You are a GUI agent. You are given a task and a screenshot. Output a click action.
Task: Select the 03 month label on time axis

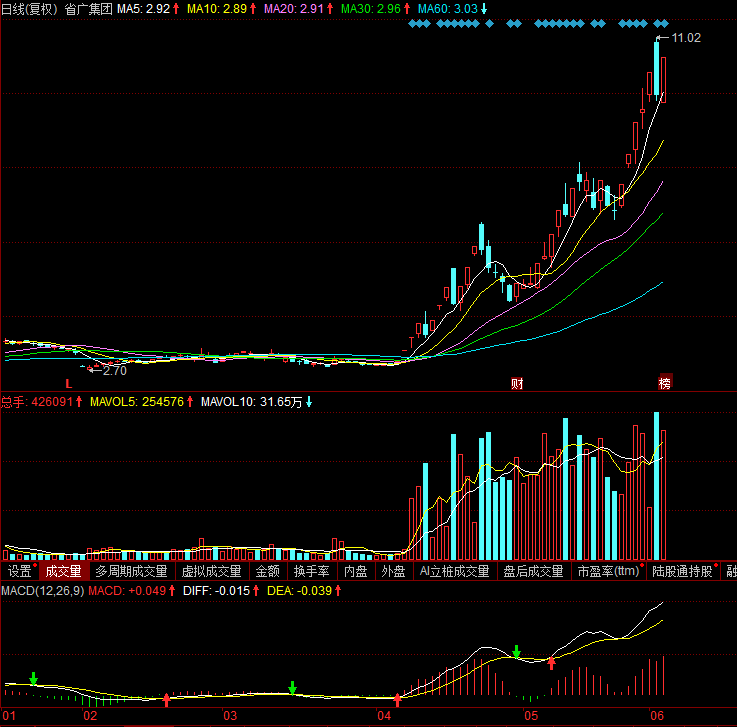tap(230, 716)
